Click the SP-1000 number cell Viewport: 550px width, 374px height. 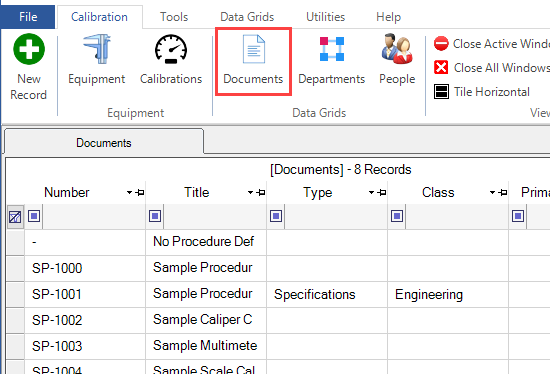[85, 268]
